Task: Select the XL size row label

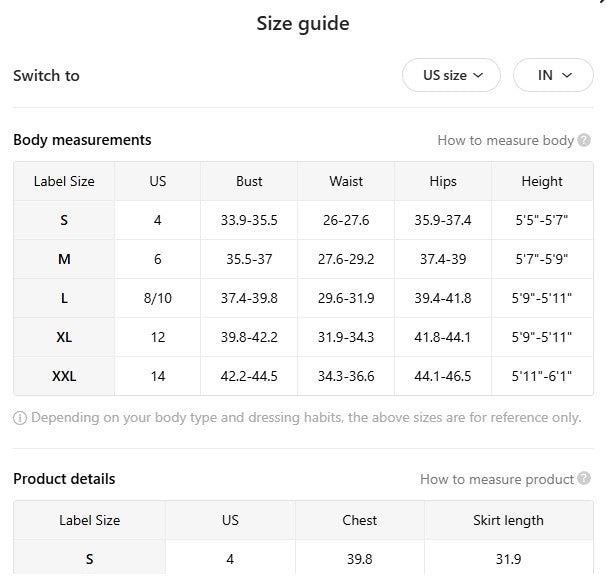Action: tap(64, 338)
